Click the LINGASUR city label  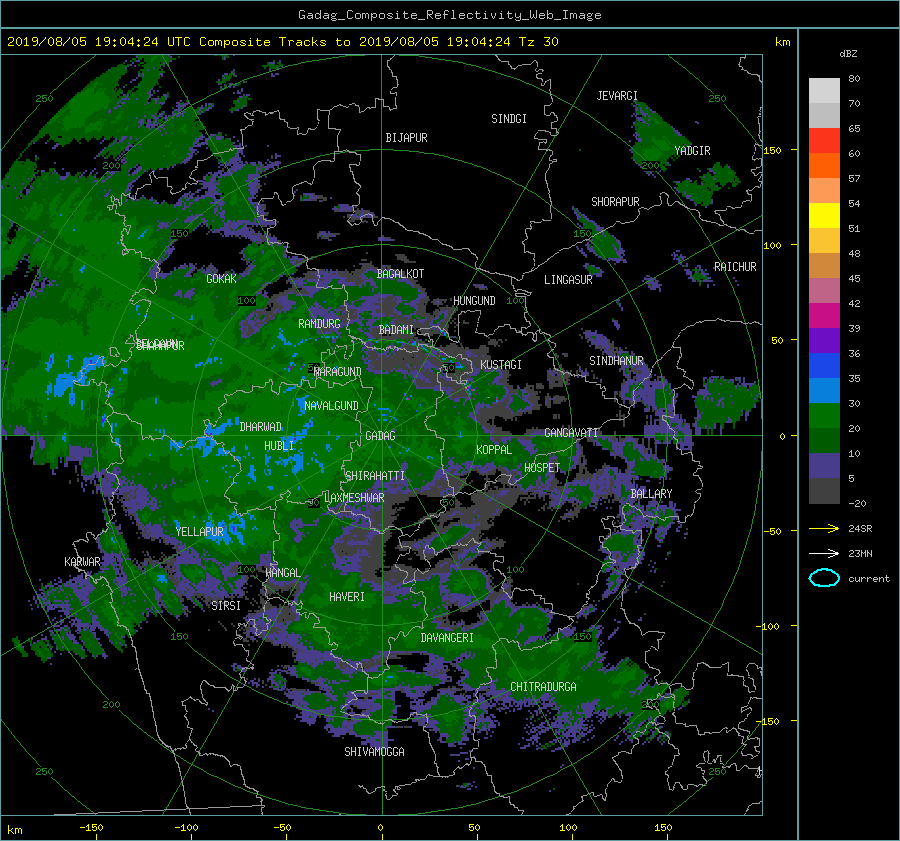coord(568,280)
